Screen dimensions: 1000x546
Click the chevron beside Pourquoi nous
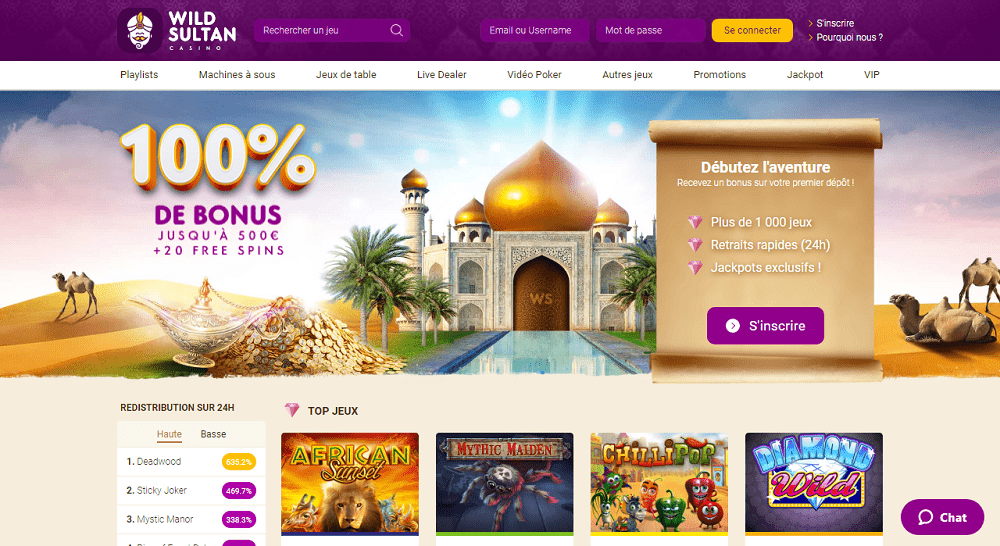(811, 38)
